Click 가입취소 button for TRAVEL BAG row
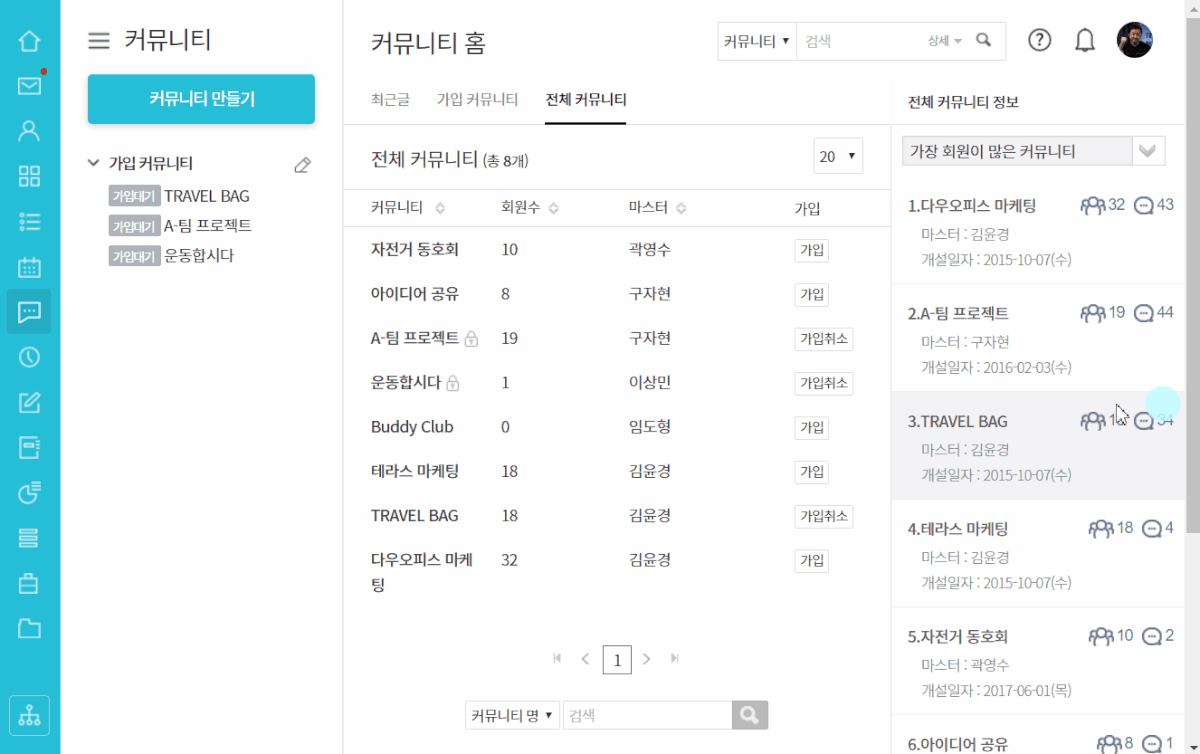This screenshot has width=1200, height=754. click(824, 516)
